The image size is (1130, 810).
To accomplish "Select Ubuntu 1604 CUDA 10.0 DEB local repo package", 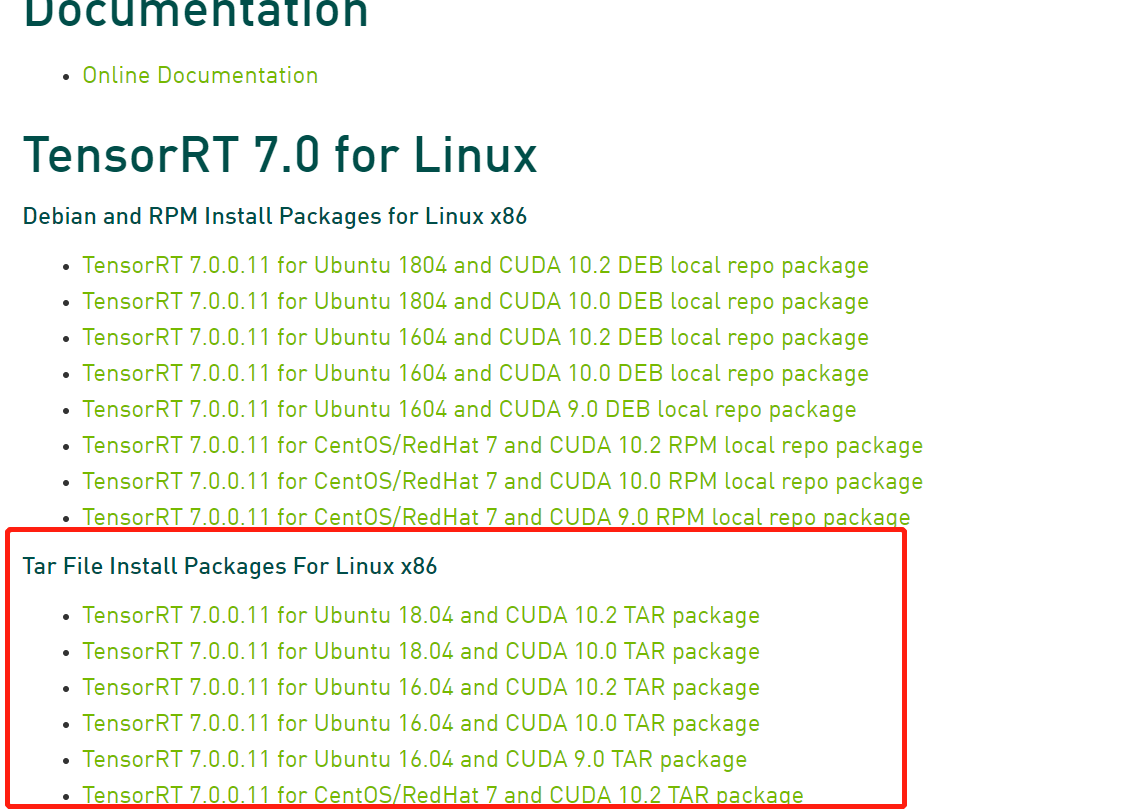I will pyautogui.click(x=475, y=373).
